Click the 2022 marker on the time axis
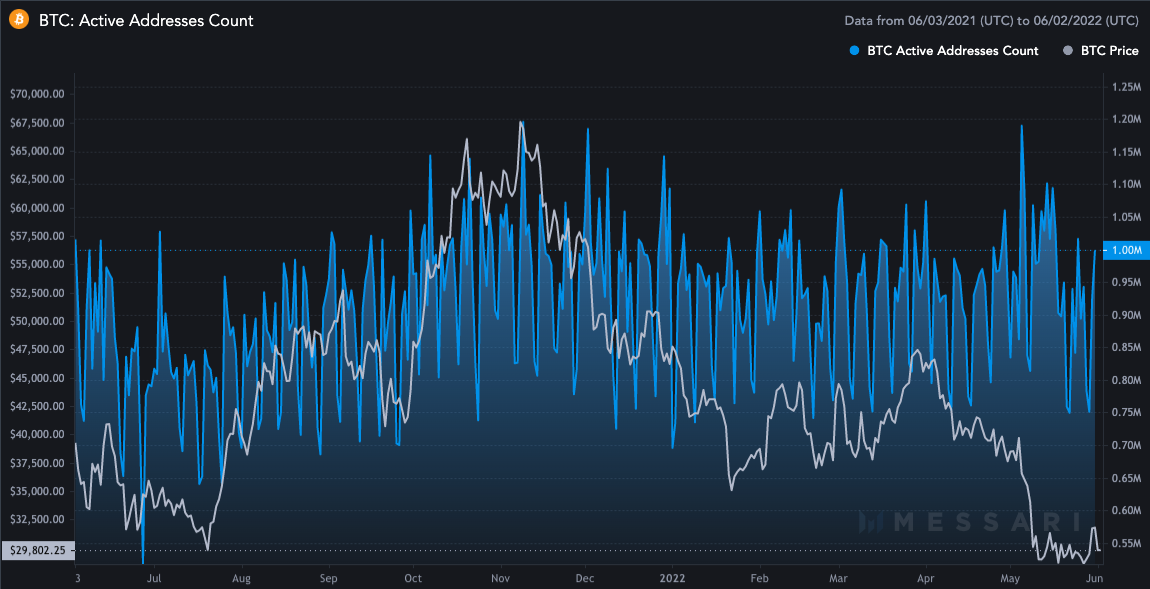 [x=672, y=577]
